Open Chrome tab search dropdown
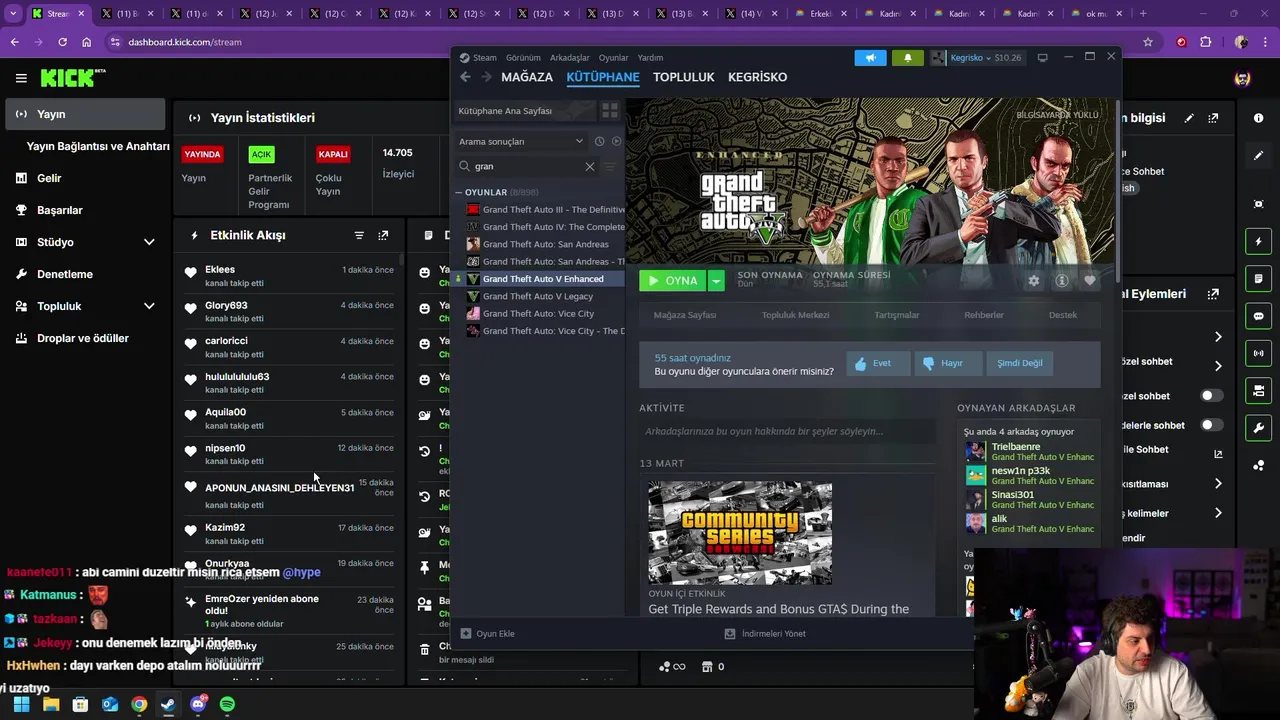The width and height of the screenshot is (1280, 720). pos(13,13)
